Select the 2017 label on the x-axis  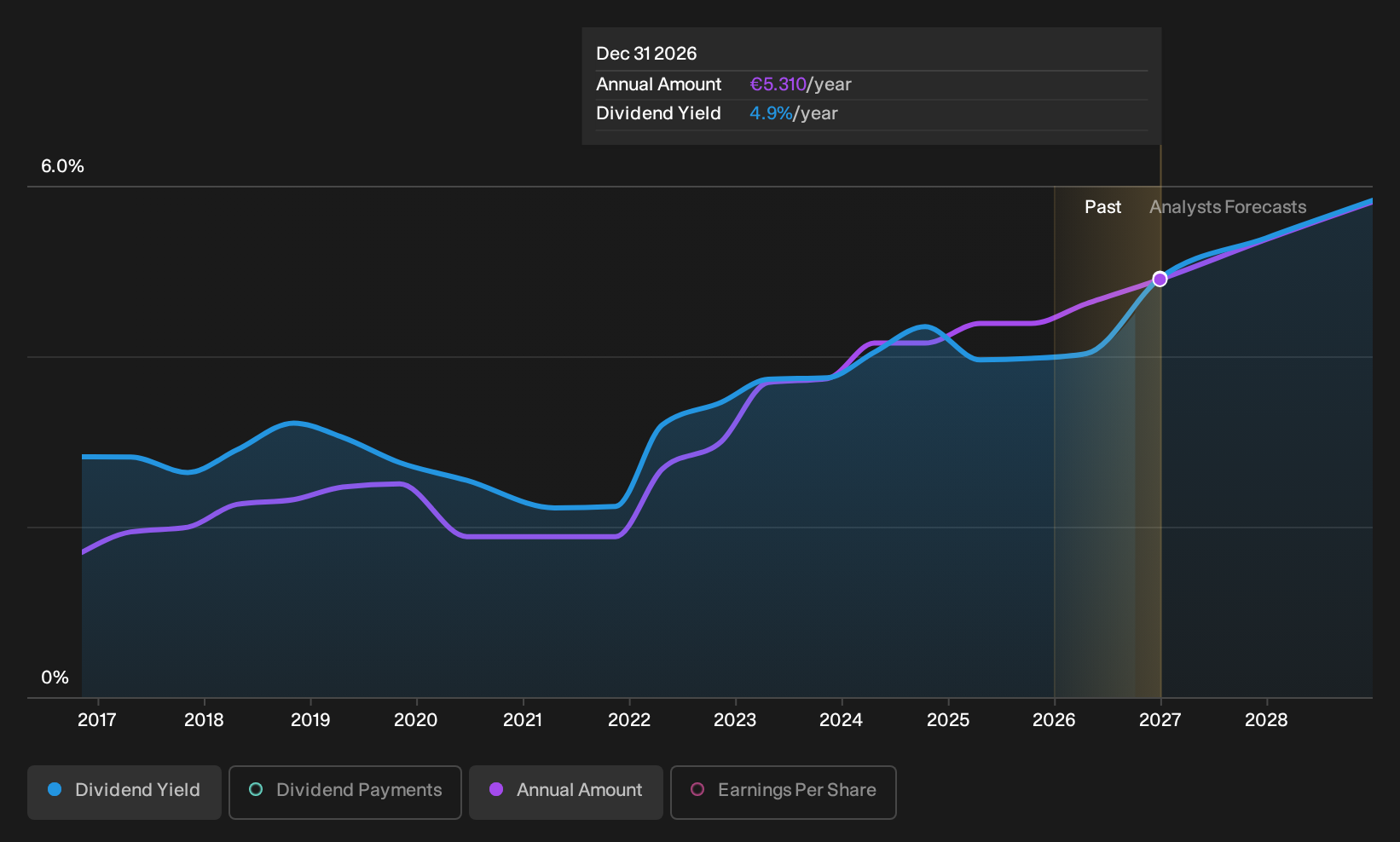[x=97, y=720]
